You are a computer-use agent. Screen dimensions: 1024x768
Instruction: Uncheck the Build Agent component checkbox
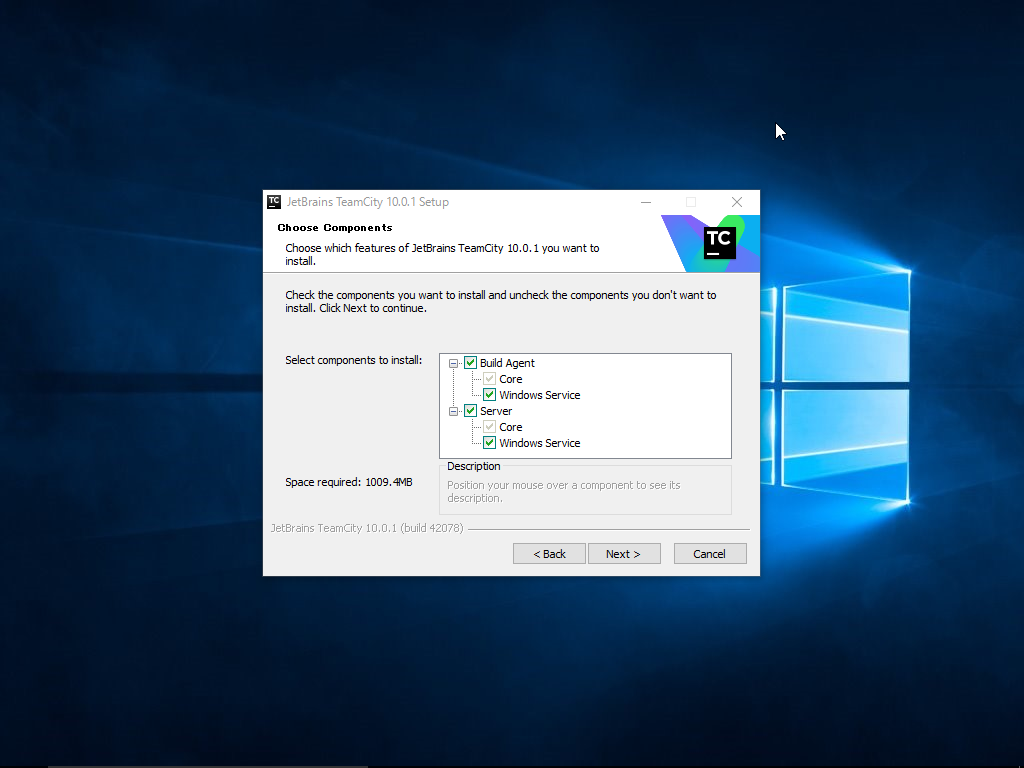click(x=470, y=362)
